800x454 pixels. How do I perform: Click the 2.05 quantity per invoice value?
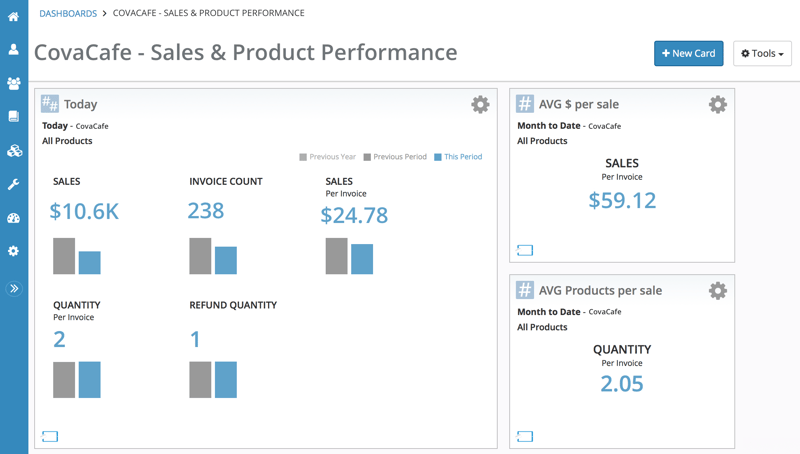pos(621,384)
